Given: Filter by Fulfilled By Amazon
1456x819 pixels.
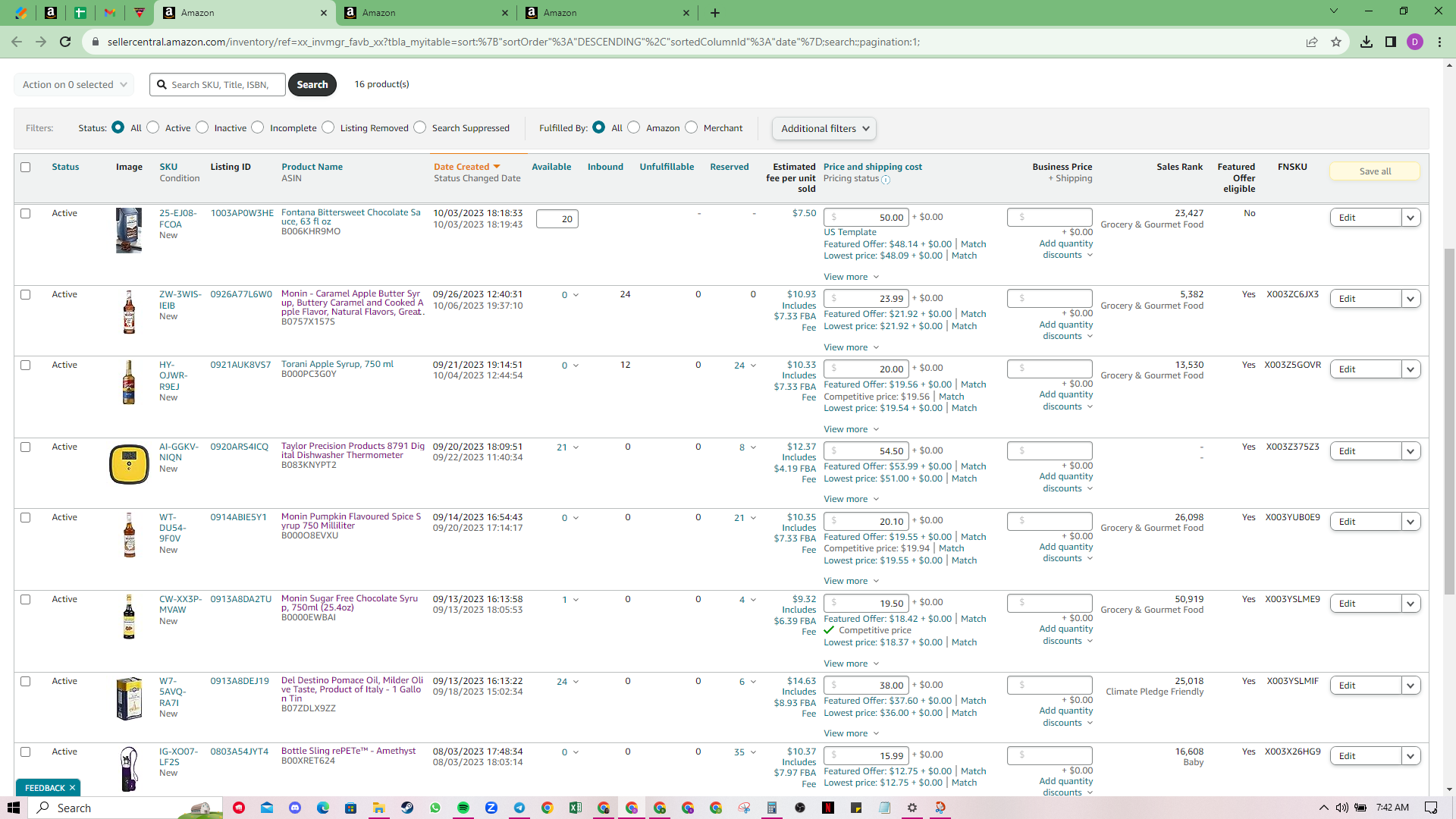Looking at the screenshot, I should (634, 127).
